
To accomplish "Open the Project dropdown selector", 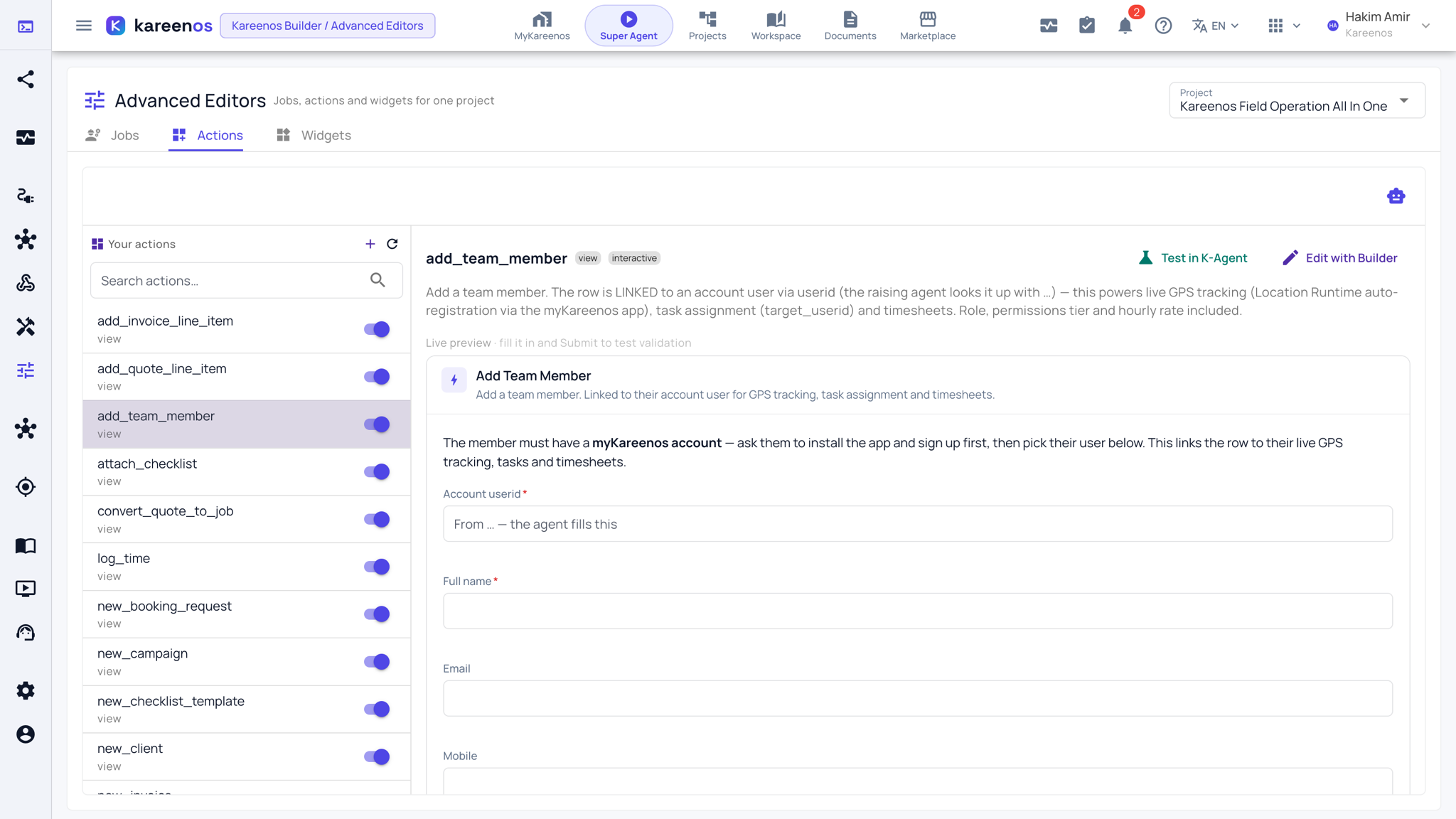I will (x=1297, y=100).
